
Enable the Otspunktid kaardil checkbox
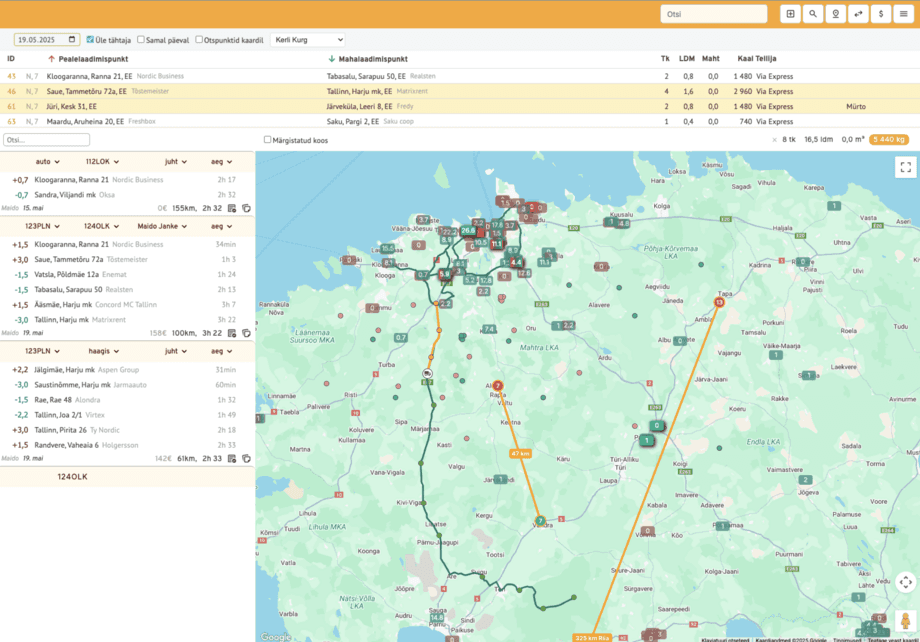click(x=199, y=40)
